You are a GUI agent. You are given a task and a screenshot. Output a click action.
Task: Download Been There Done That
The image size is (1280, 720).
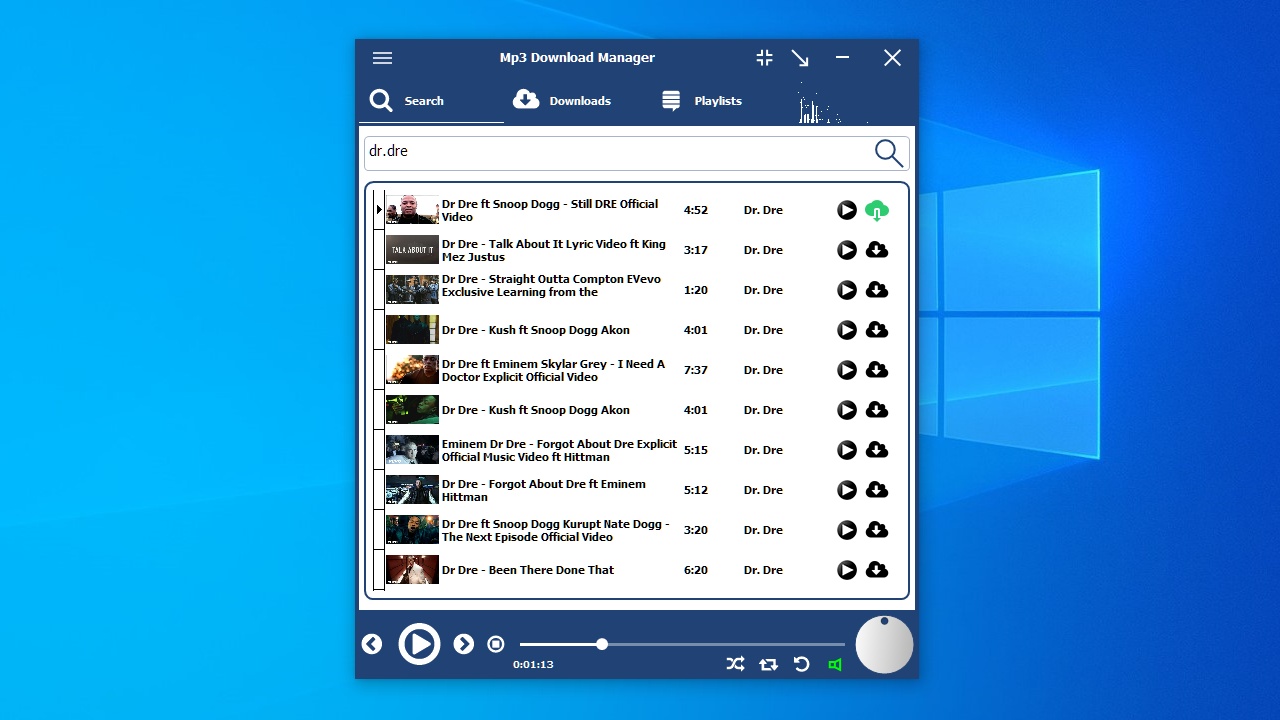click(x=877, y=570)
